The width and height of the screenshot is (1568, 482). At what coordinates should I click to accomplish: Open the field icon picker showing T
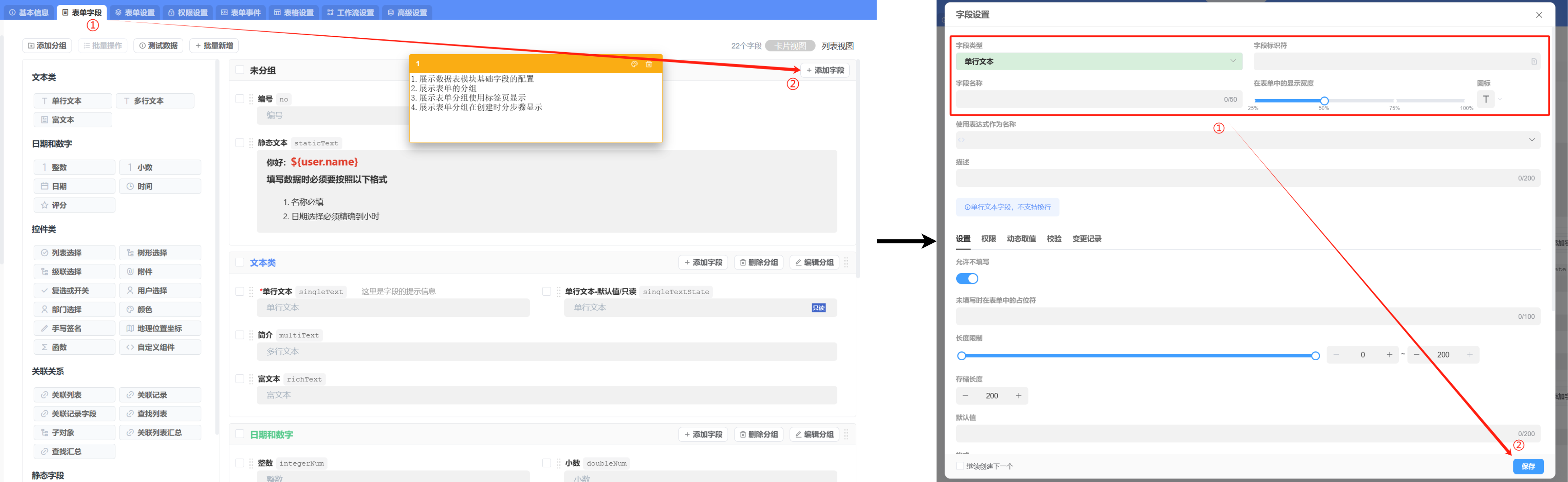click(x=1486, y=99)
